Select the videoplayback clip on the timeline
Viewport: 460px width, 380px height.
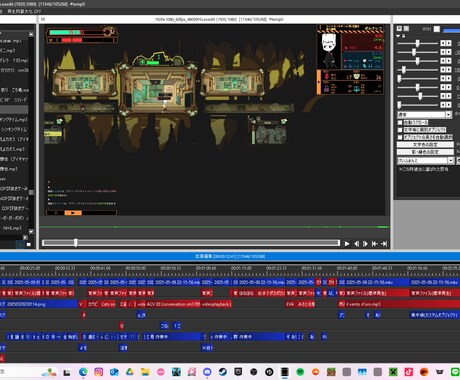(216, 304)
